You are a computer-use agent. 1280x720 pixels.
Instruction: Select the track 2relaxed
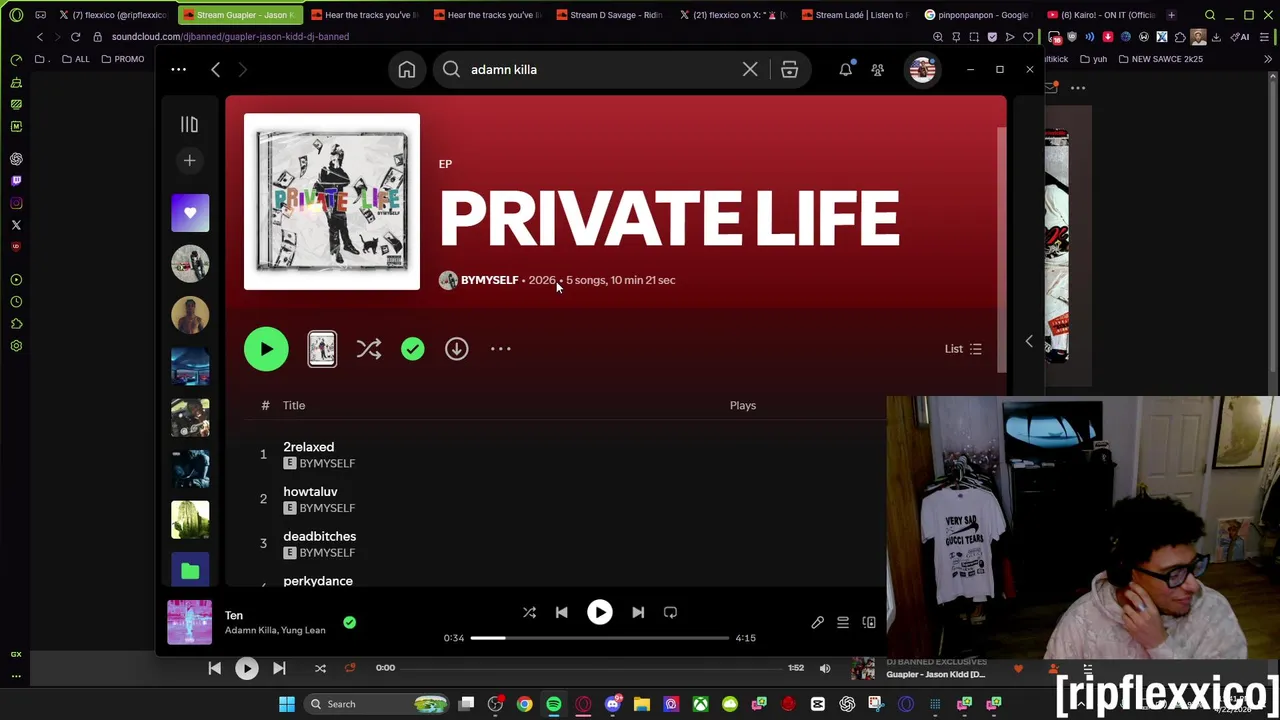[x=308, y=447]
